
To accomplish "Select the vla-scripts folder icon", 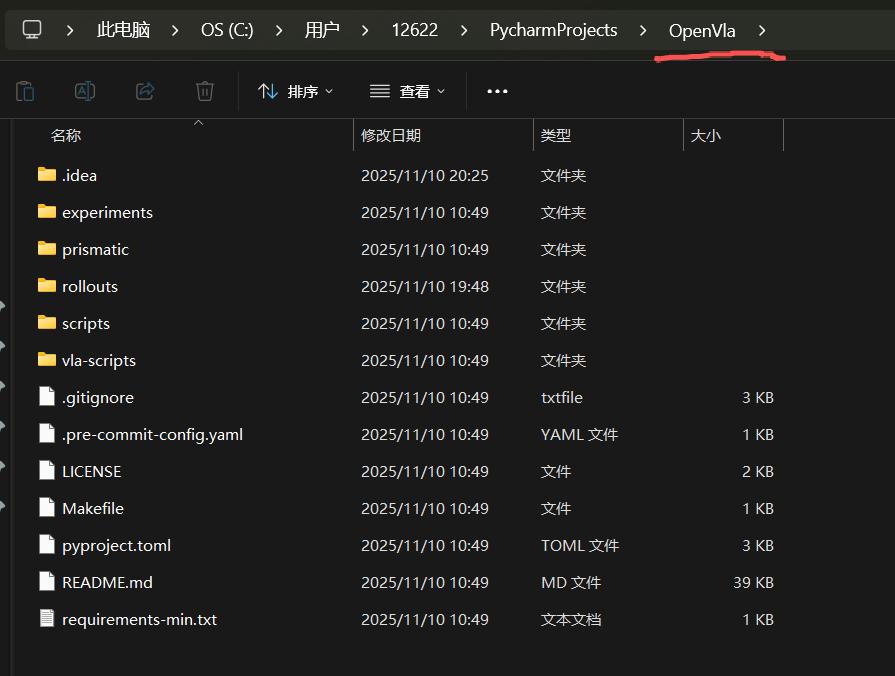I will 47,359.
